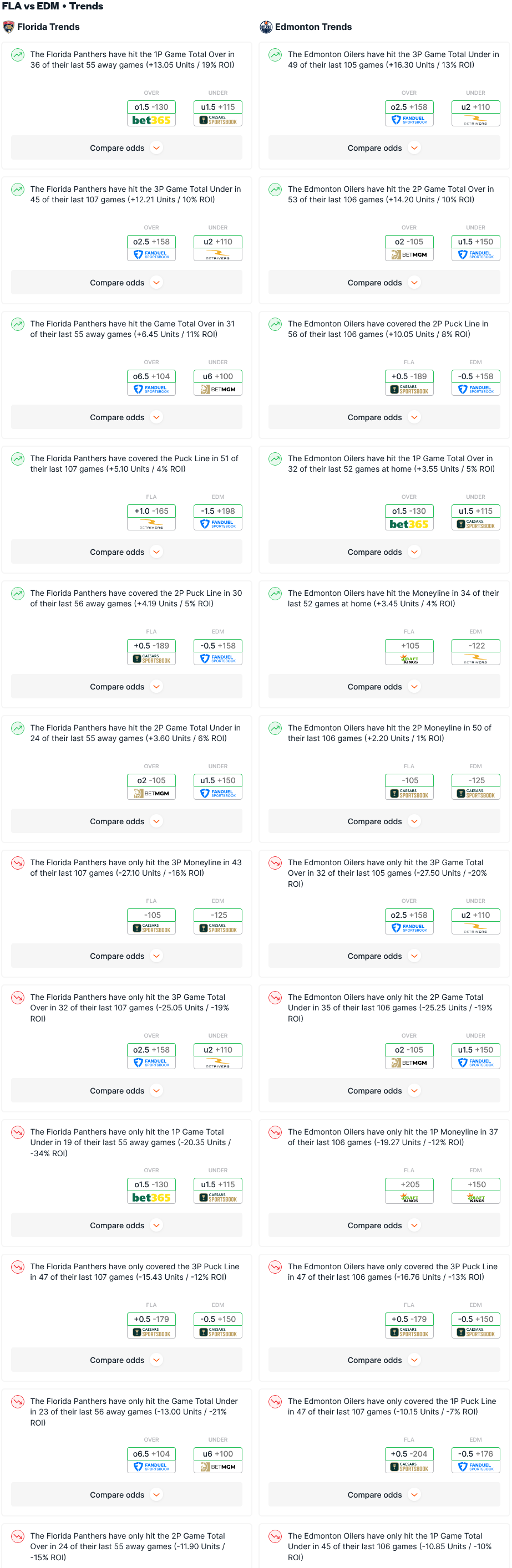Click the green trend icon on Florida 1P Over trend

tap(18, 55)
